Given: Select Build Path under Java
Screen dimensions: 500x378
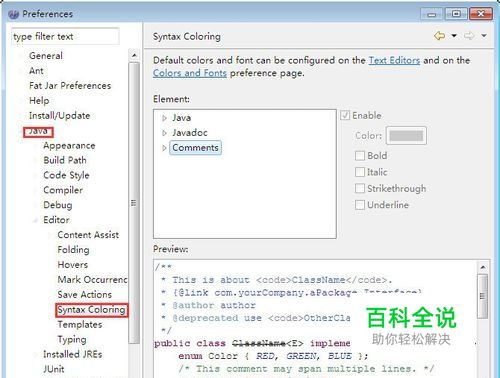Looking at the screenshot, I should tap(65, 160).
